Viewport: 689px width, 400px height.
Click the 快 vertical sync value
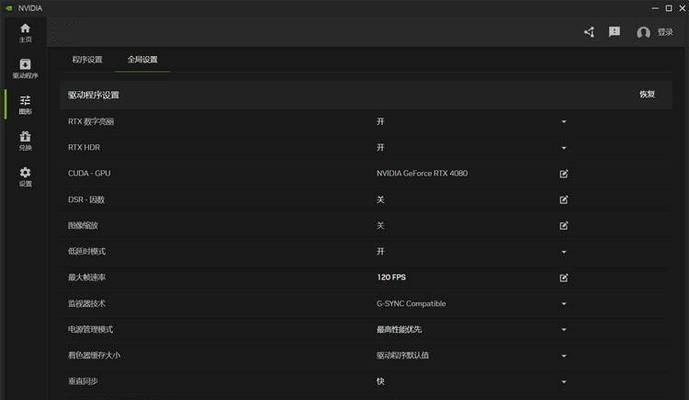click(x=381, y=381)
